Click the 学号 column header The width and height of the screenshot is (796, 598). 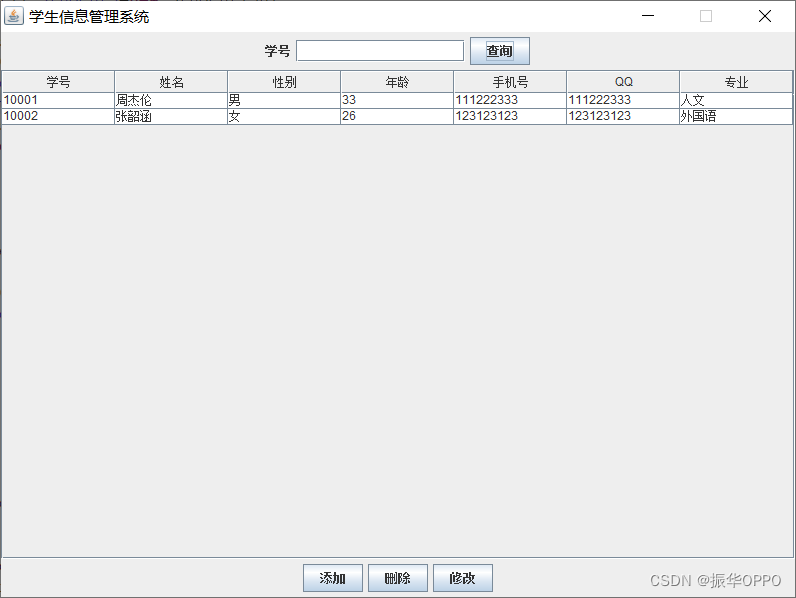pos(58,82)
